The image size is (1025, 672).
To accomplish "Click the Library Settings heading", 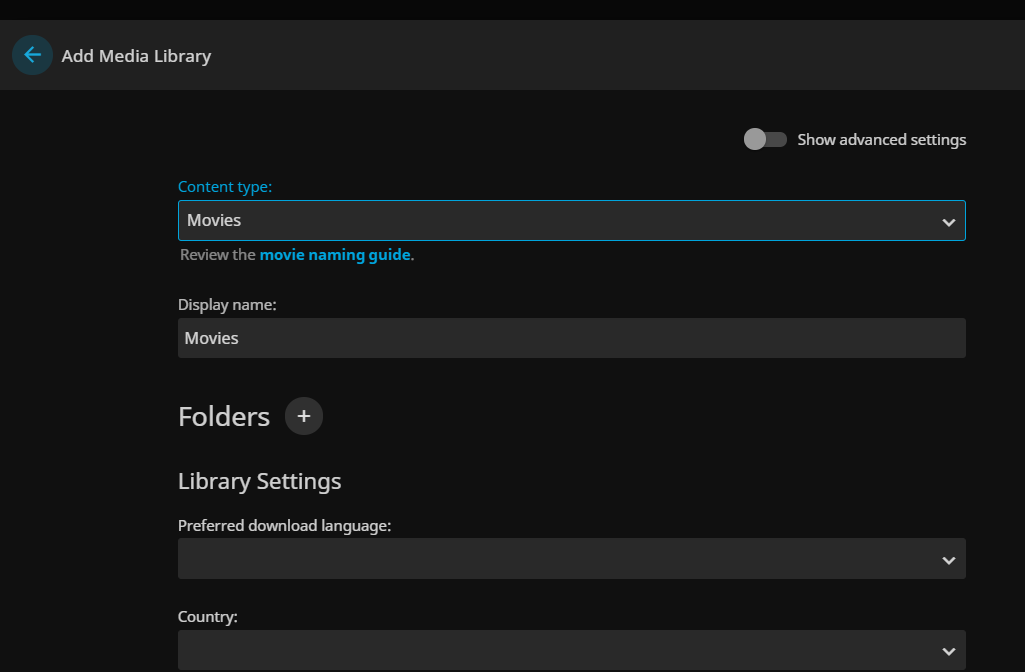I will pyautogui.click(x=260, y=481).
